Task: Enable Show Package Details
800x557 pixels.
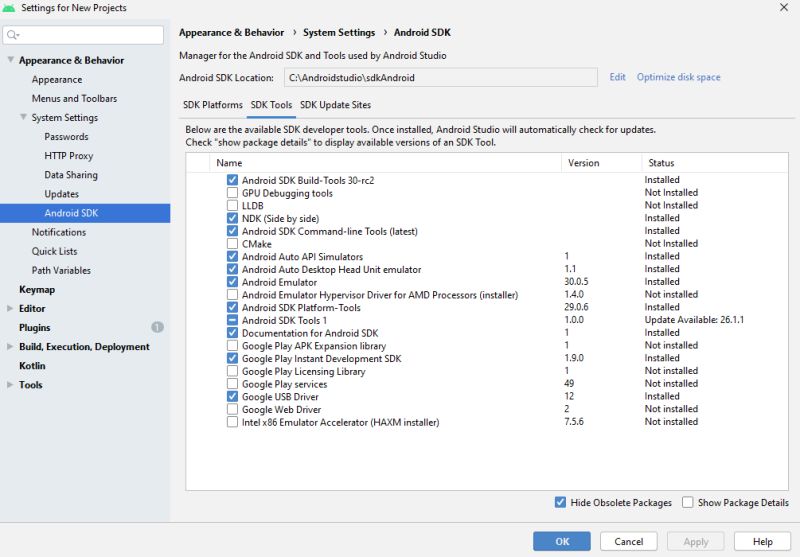Action: coord(688,502)
